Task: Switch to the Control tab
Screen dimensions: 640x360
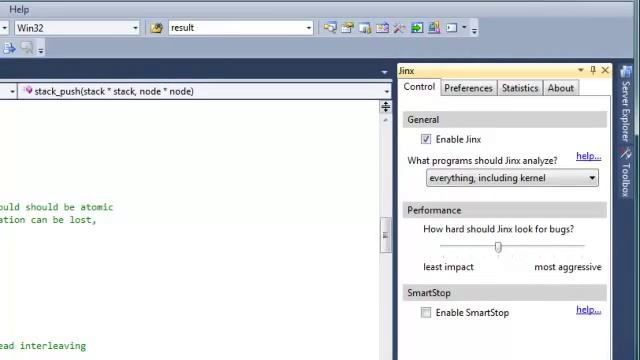Action: click(419, 87)
